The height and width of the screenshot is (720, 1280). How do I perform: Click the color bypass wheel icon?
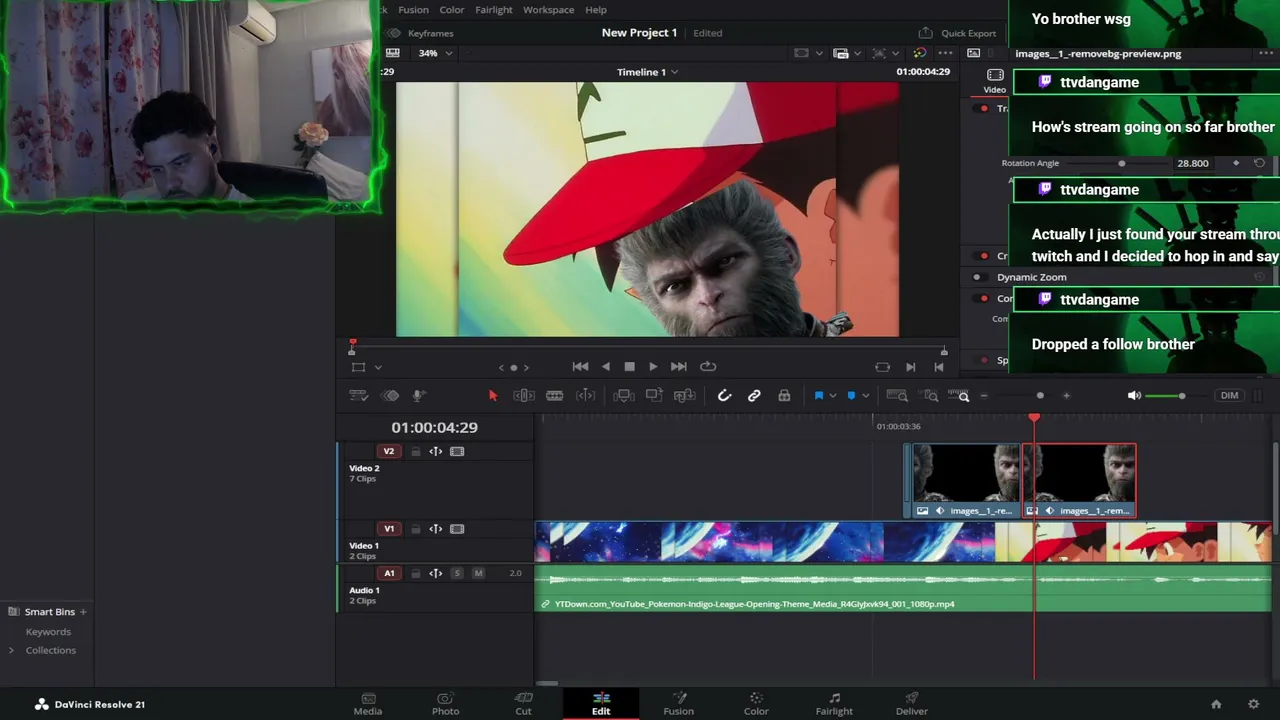(x=920, y=53)
